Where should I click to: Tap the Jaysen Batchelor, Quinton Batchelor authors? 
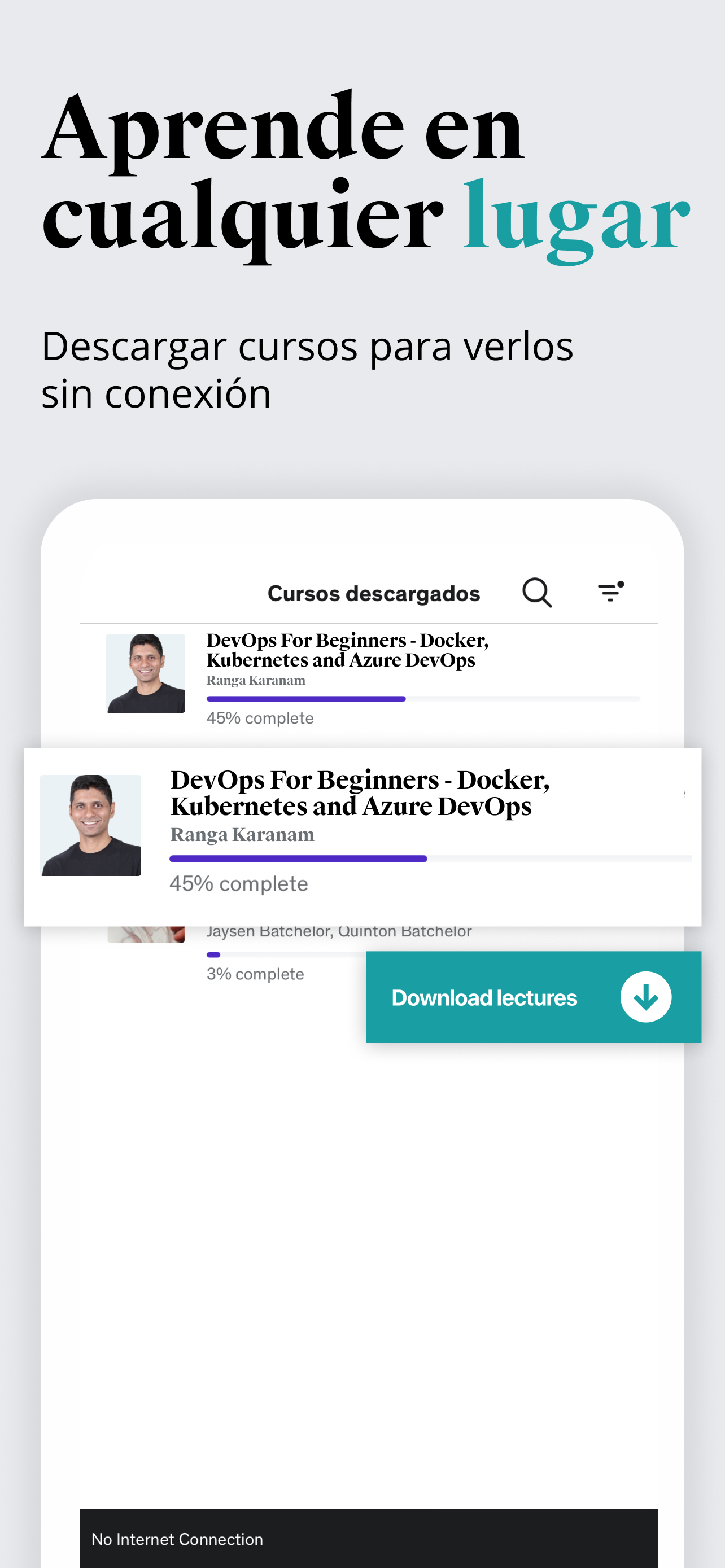339,932
